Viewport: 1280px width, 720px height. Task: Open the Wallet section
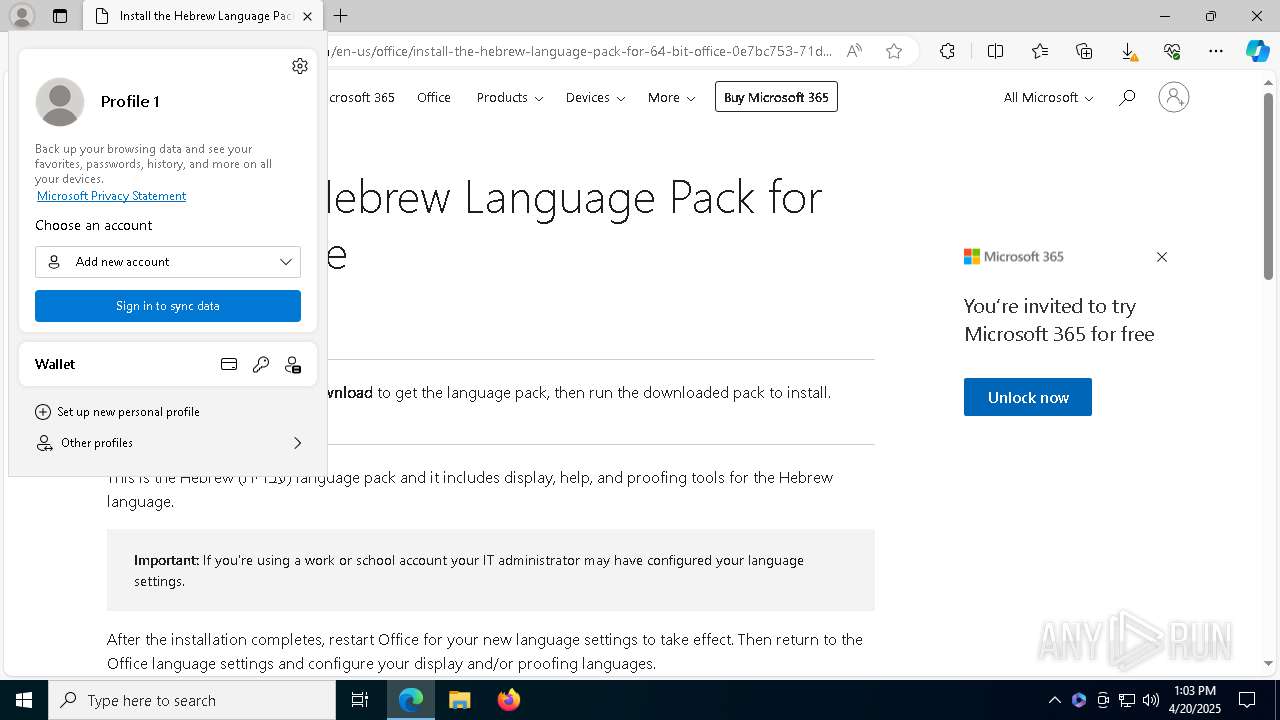55,364
